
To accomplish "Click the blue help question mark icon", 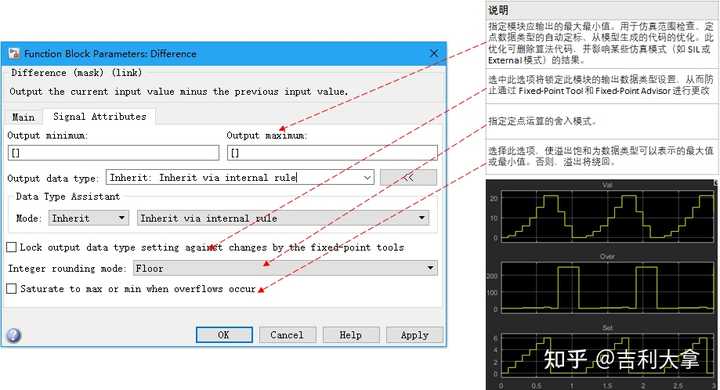I will 13,335.
